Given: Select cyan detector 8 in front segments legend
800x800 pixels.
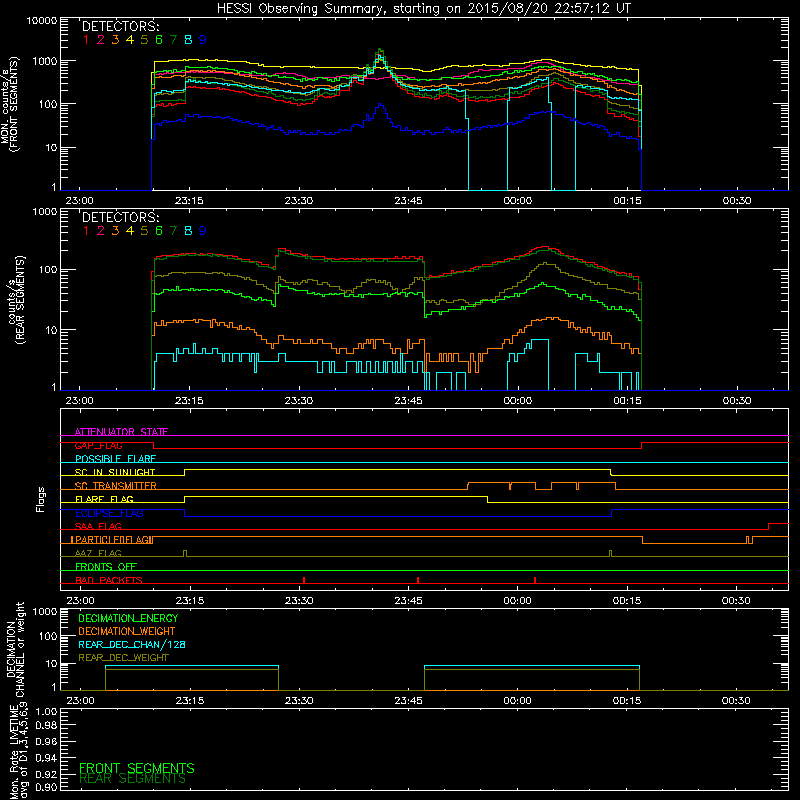Looking at the screenshot, I should 188,40.
